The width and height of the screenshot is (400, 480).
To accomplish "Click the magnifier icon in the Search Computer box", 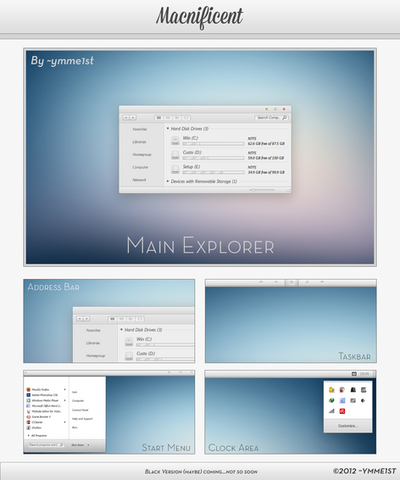I will point(284,118).
